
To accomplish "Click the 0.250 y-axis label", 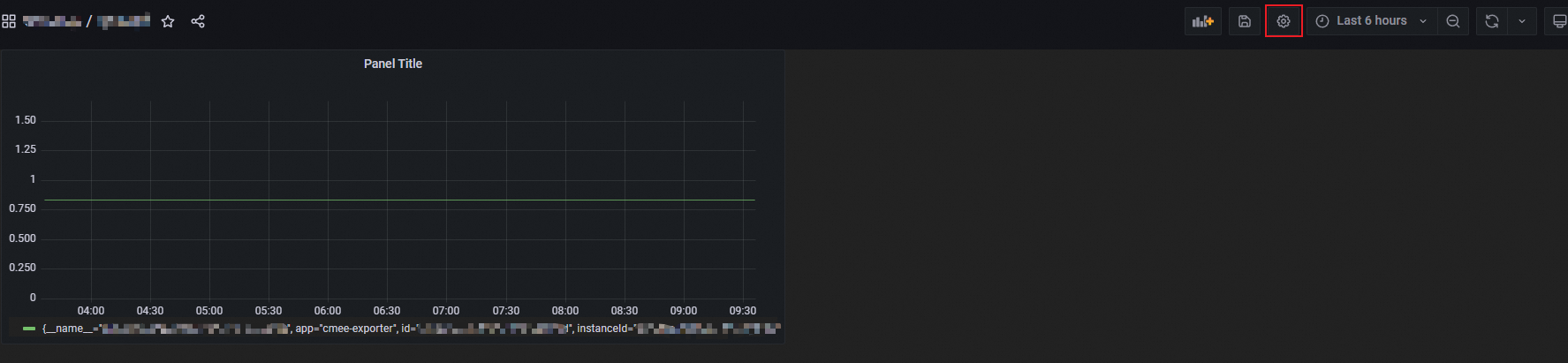I will click(x=23, y=268).
